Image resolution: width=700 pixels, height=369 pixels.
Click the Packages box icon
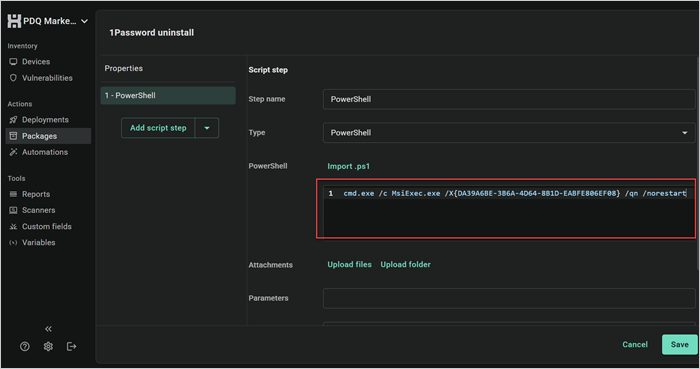coord(13,136)
